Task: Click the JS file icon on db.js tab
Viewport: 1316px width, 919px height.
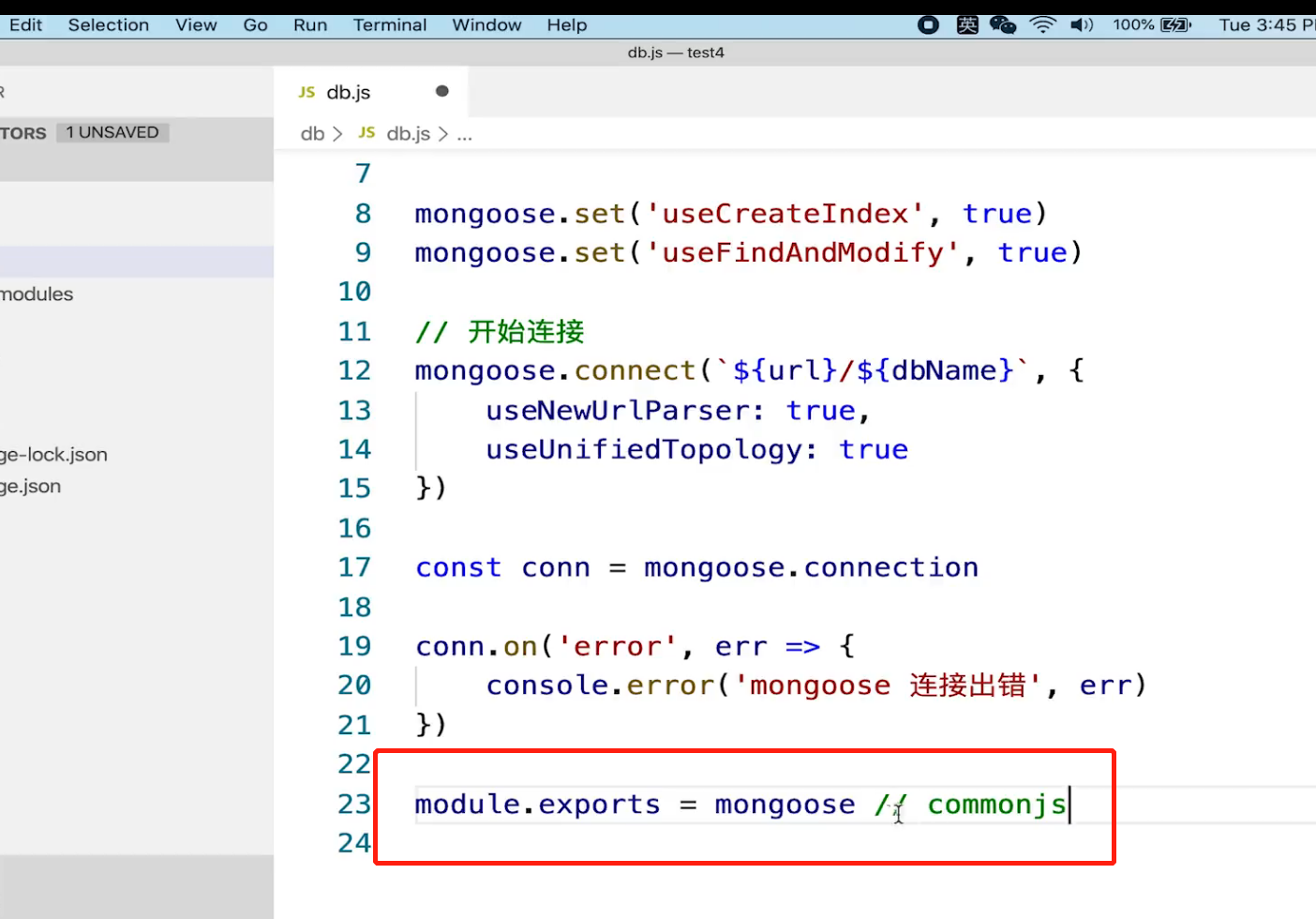Action: (307, 92)
